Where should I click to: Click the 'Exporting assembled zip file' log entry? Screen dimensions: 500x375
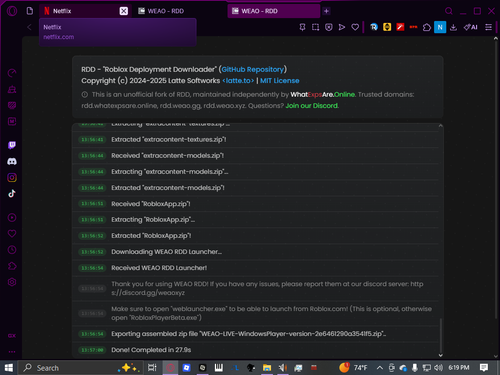tap(256, 334)
